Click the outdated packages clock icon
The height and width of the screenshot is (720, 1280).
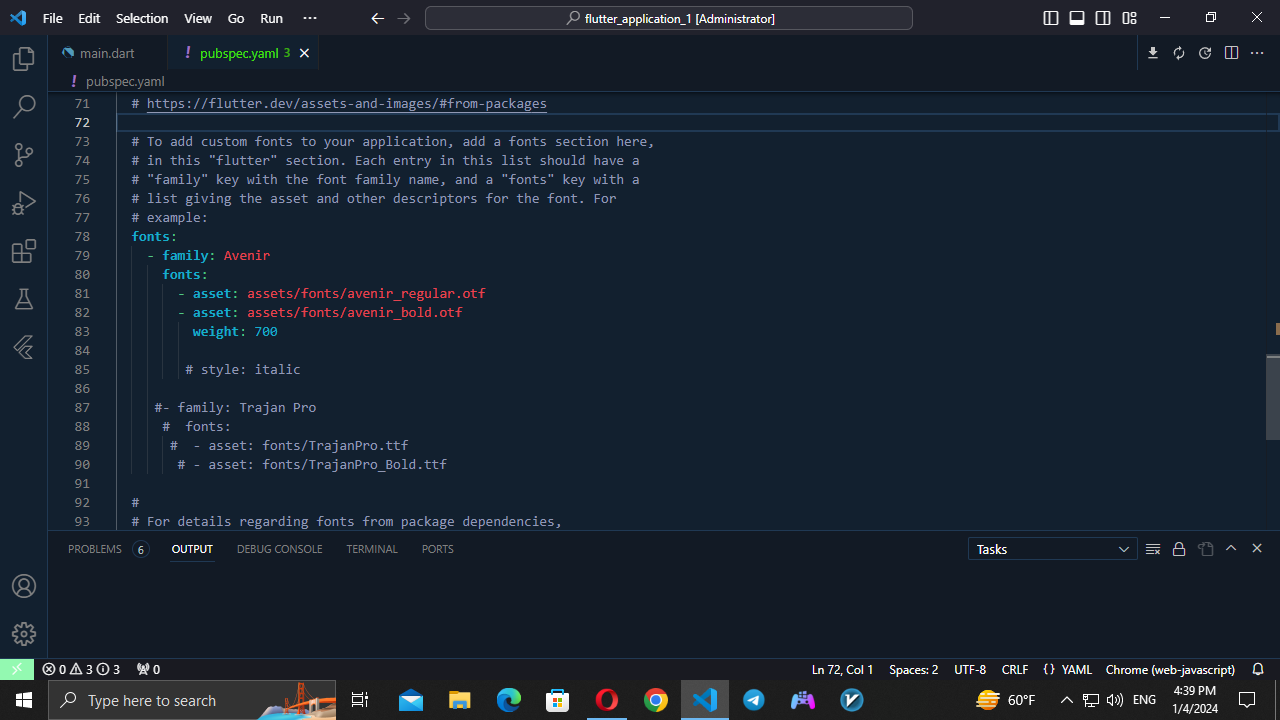tap(1205, 53)
